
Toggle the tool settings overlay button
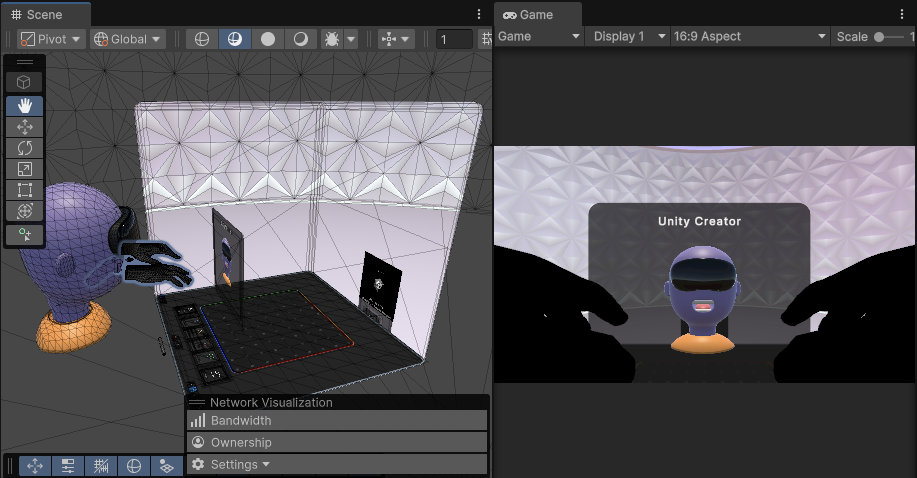pos(68,466)
